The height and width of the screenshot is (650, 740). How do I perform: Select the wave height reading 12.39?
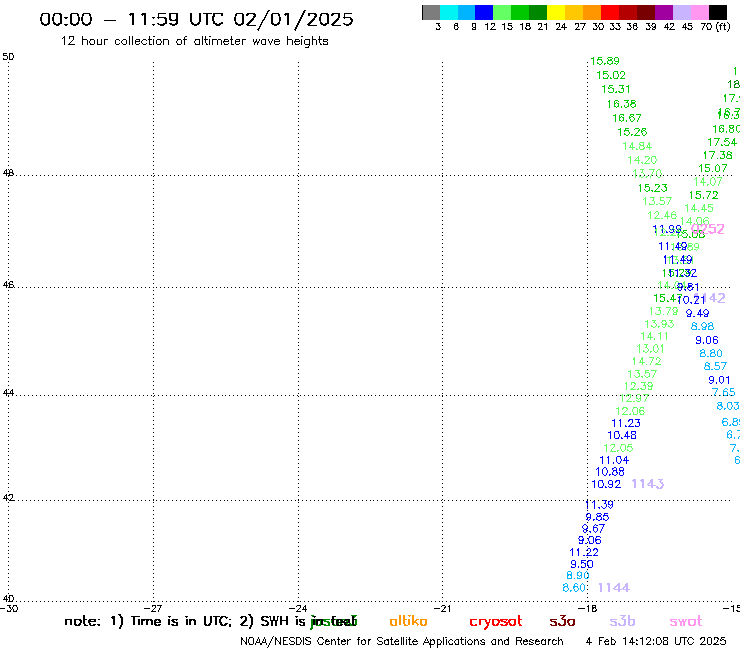(639, 387)
